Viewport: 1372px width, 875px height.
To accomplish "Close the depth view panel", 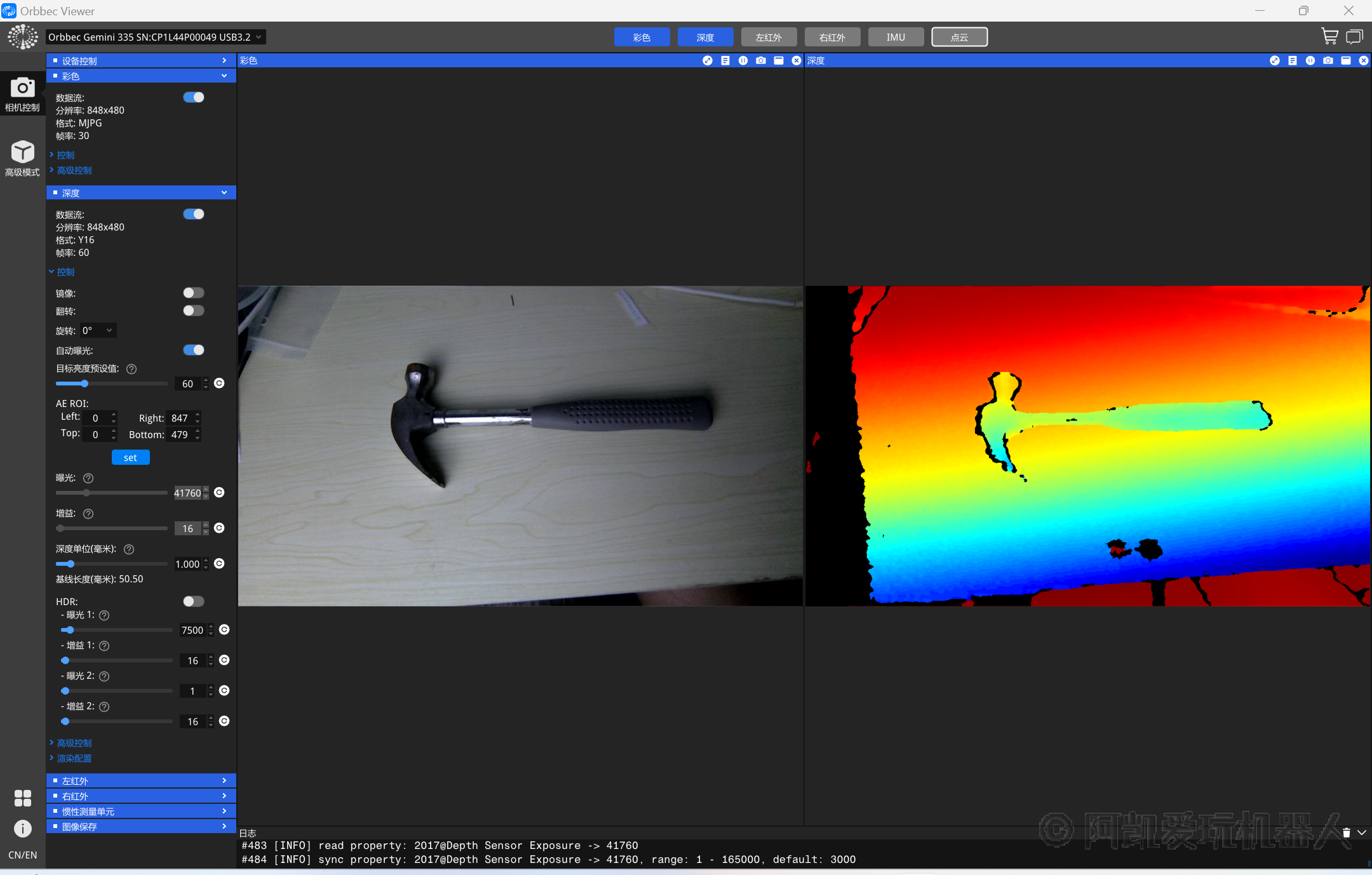I will (1363, 60).
